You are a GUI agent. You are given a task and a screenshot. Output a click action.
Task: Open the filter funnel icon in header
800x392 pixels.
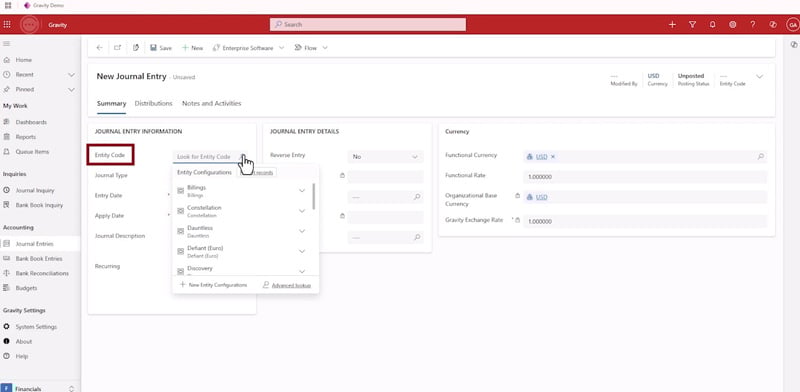click(x=692, y=24)
